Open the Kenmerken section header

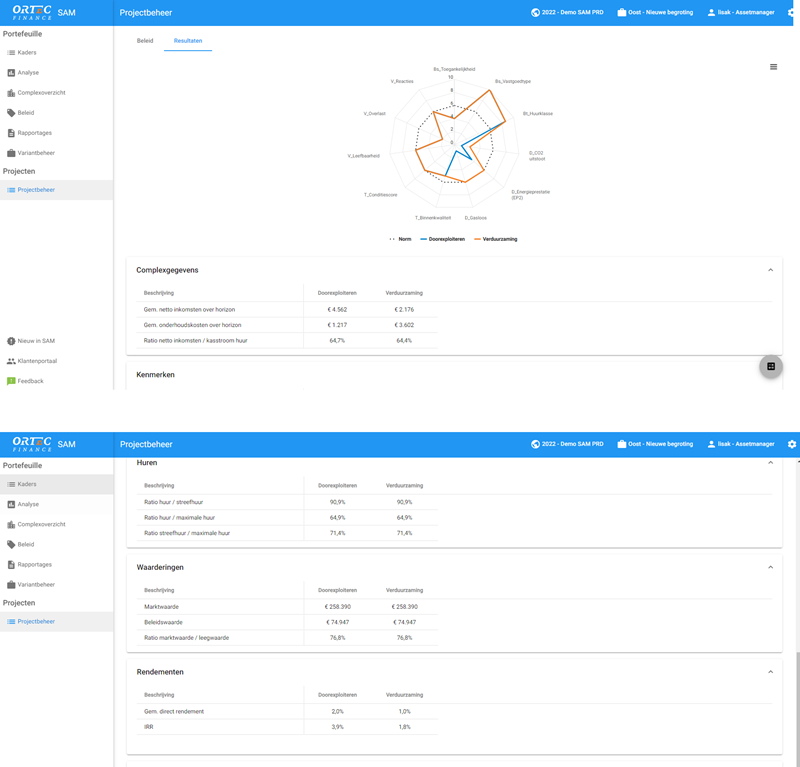(x=155, y=375)
